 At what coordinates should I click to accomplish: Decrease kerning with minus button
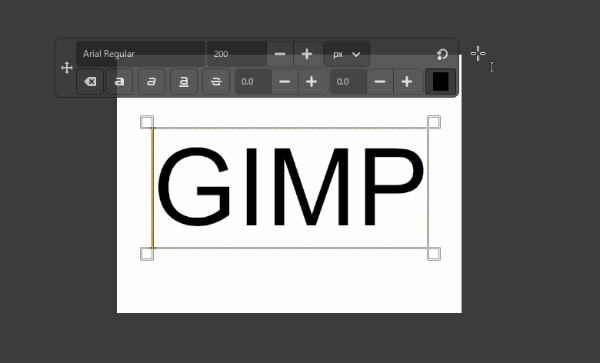380,81
